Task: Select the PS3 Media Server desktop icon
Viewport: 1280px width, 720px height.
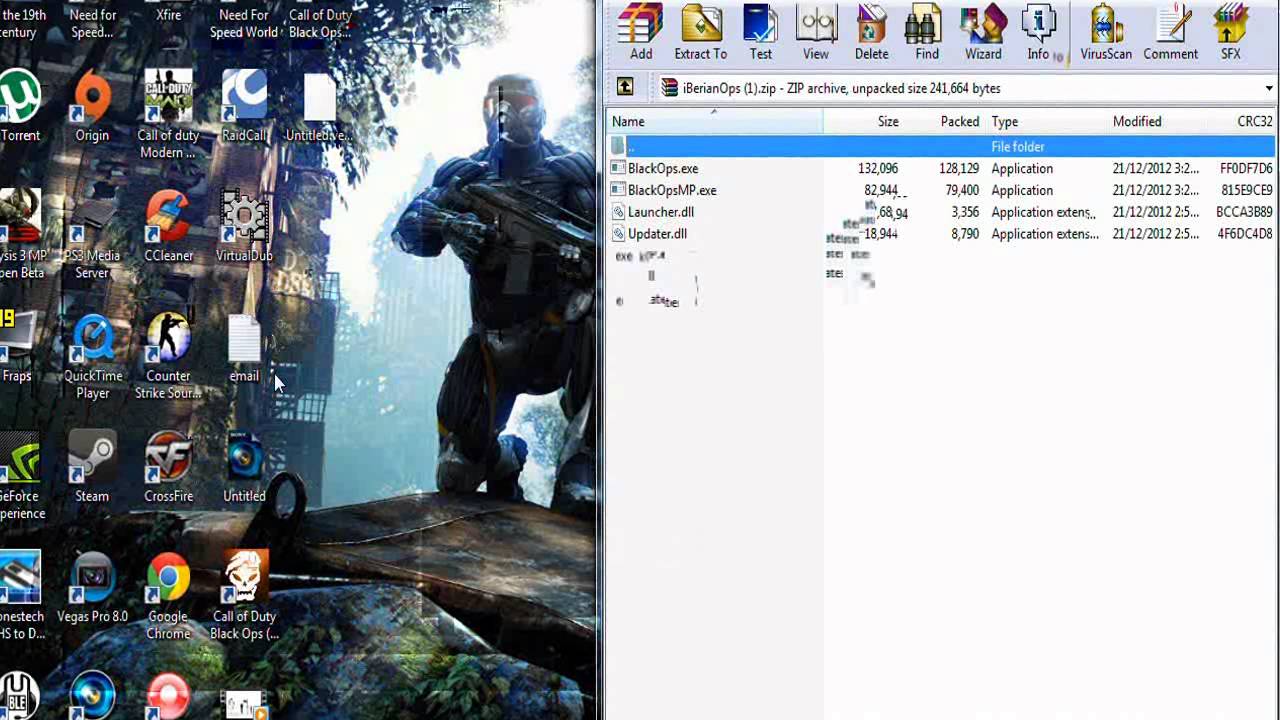Action: point(92,235)
